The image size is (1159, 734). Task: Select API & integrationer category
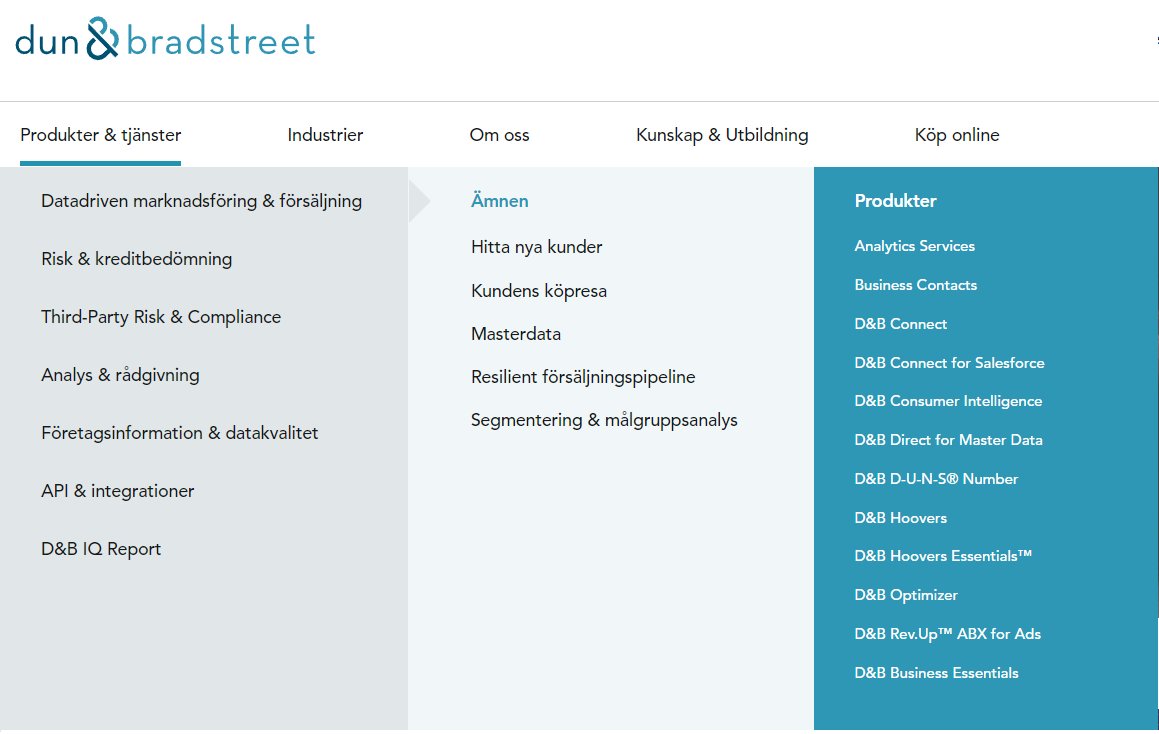click(118, 491)
